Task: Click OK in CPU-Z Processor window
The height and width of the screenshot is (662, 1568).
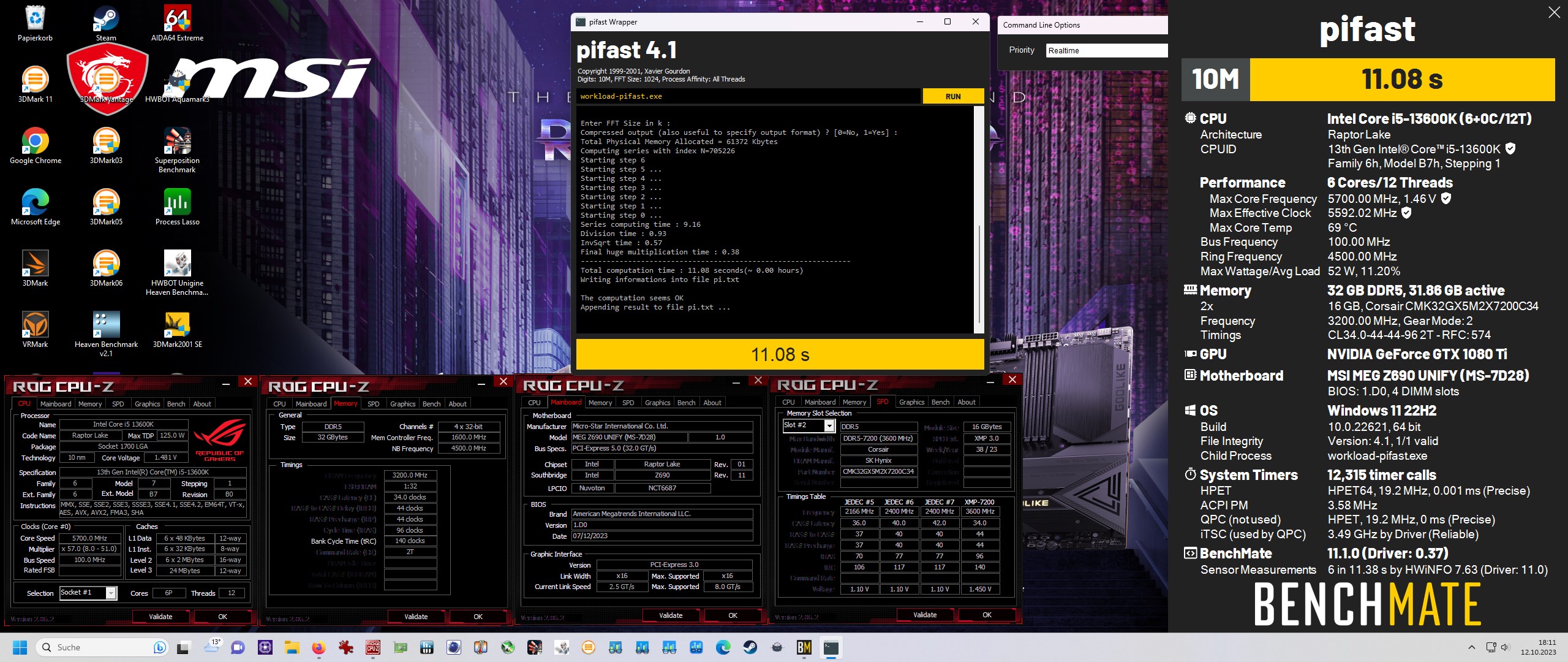Action: pyautogui.click(x=222, y=617)
